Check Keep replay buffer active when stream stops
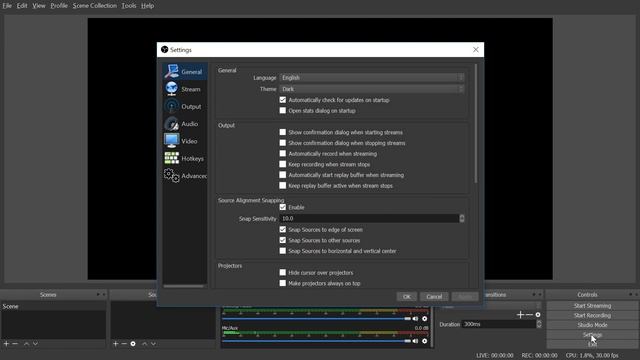640x360 pixels. pos(283,185)
